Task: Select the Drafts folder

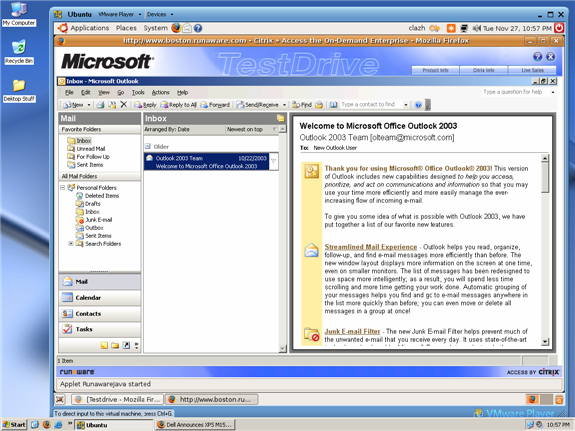Action: tap(93, 204)
